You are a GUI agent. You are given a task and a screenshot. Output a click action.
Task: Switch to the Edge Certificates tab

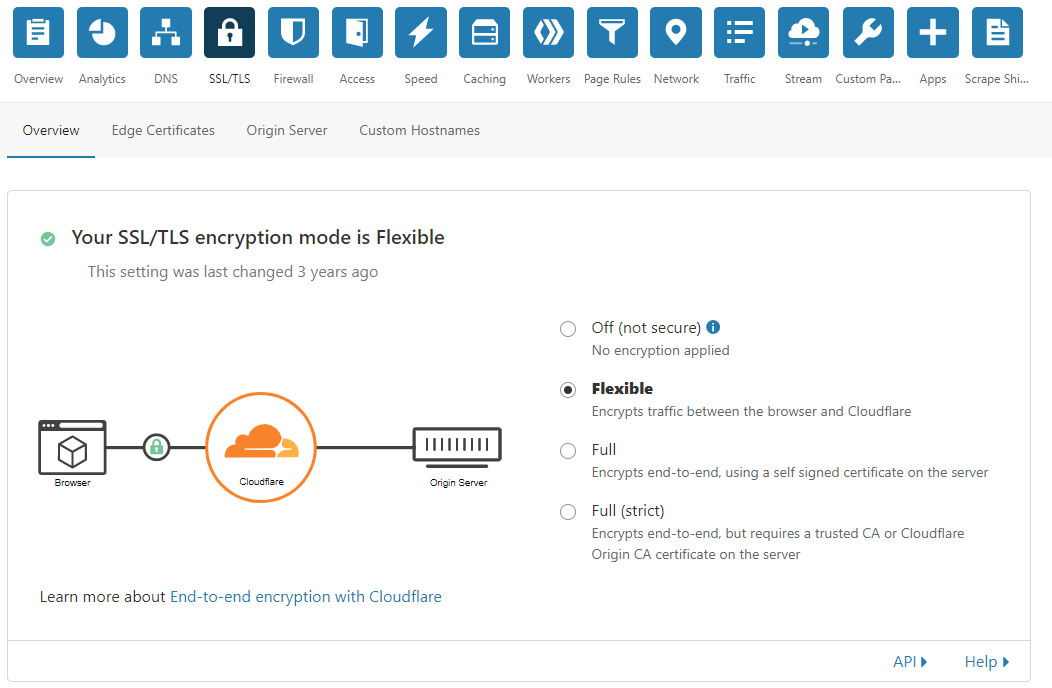tap(163, 130)
